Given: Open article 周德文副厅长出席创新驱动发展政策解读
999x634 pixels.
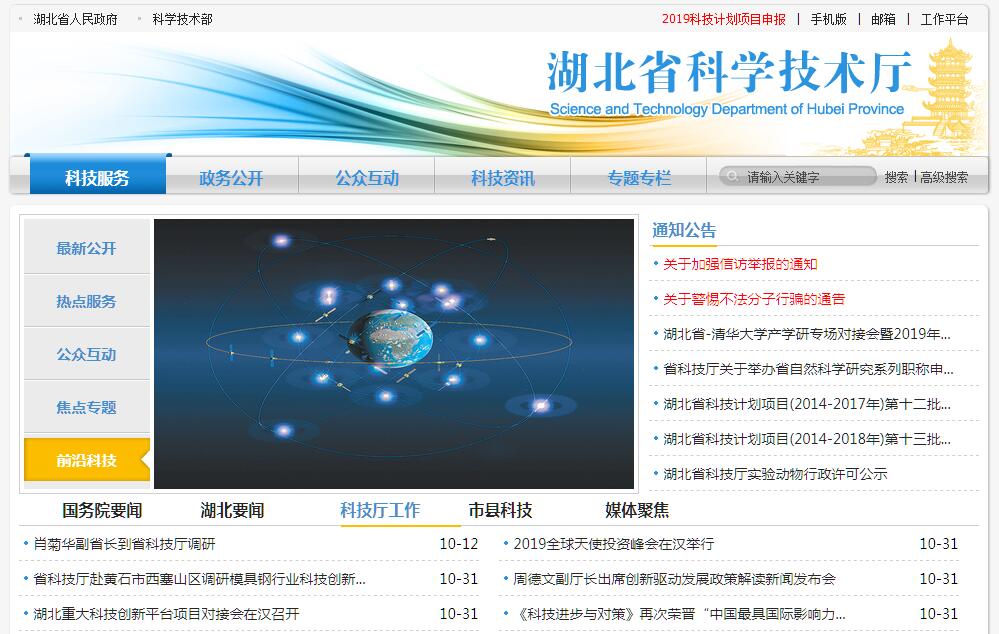Looking at the screenshot, I should point(674,579).
